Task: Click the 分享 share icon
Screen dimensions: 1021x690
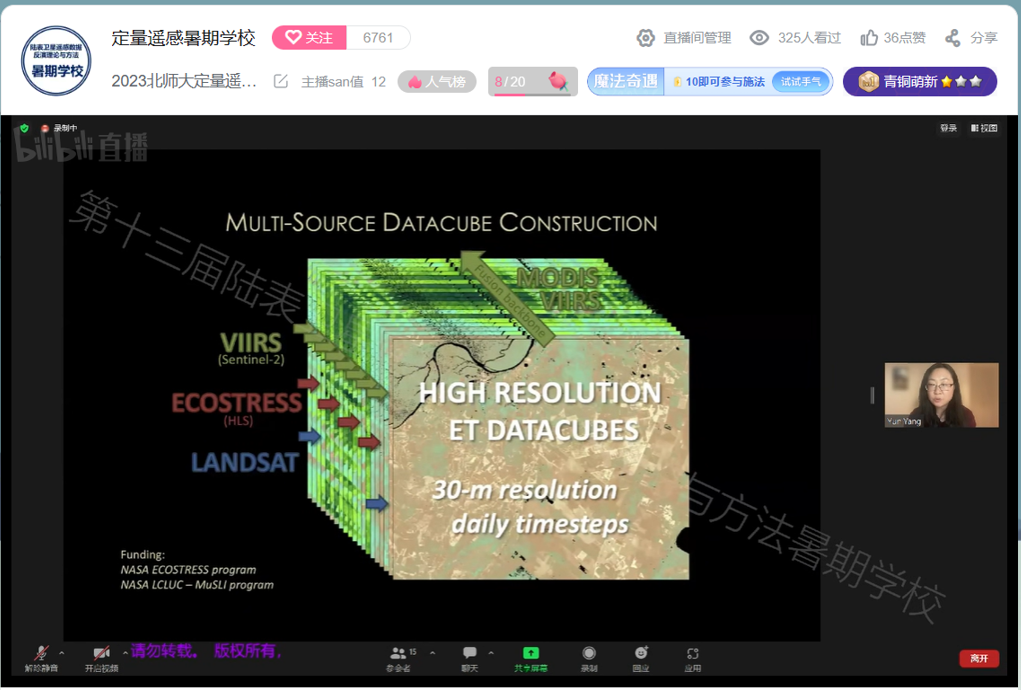Action: pos(953,38)
